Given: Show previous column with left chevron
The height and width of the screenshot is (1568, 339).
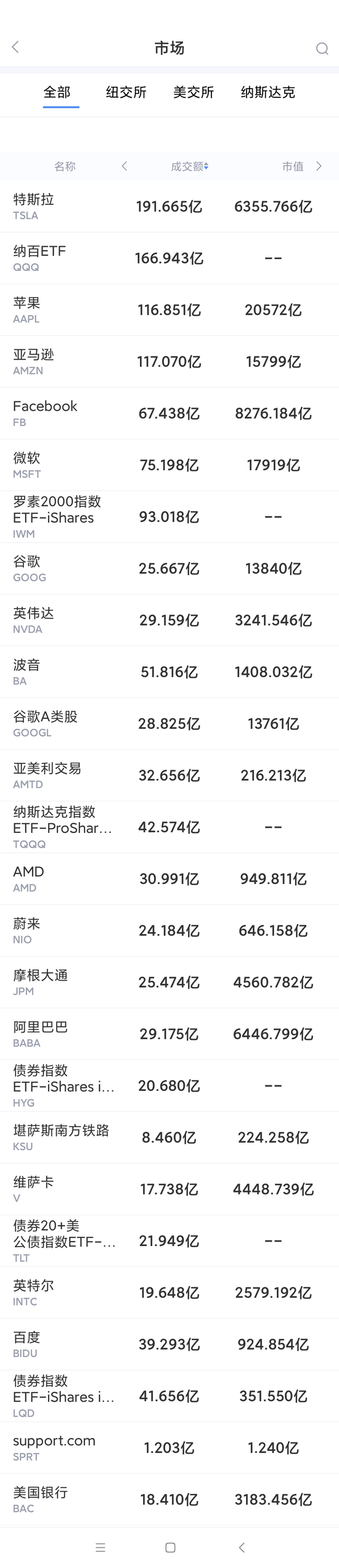Looking at the screenshot, I should (125, 166).
